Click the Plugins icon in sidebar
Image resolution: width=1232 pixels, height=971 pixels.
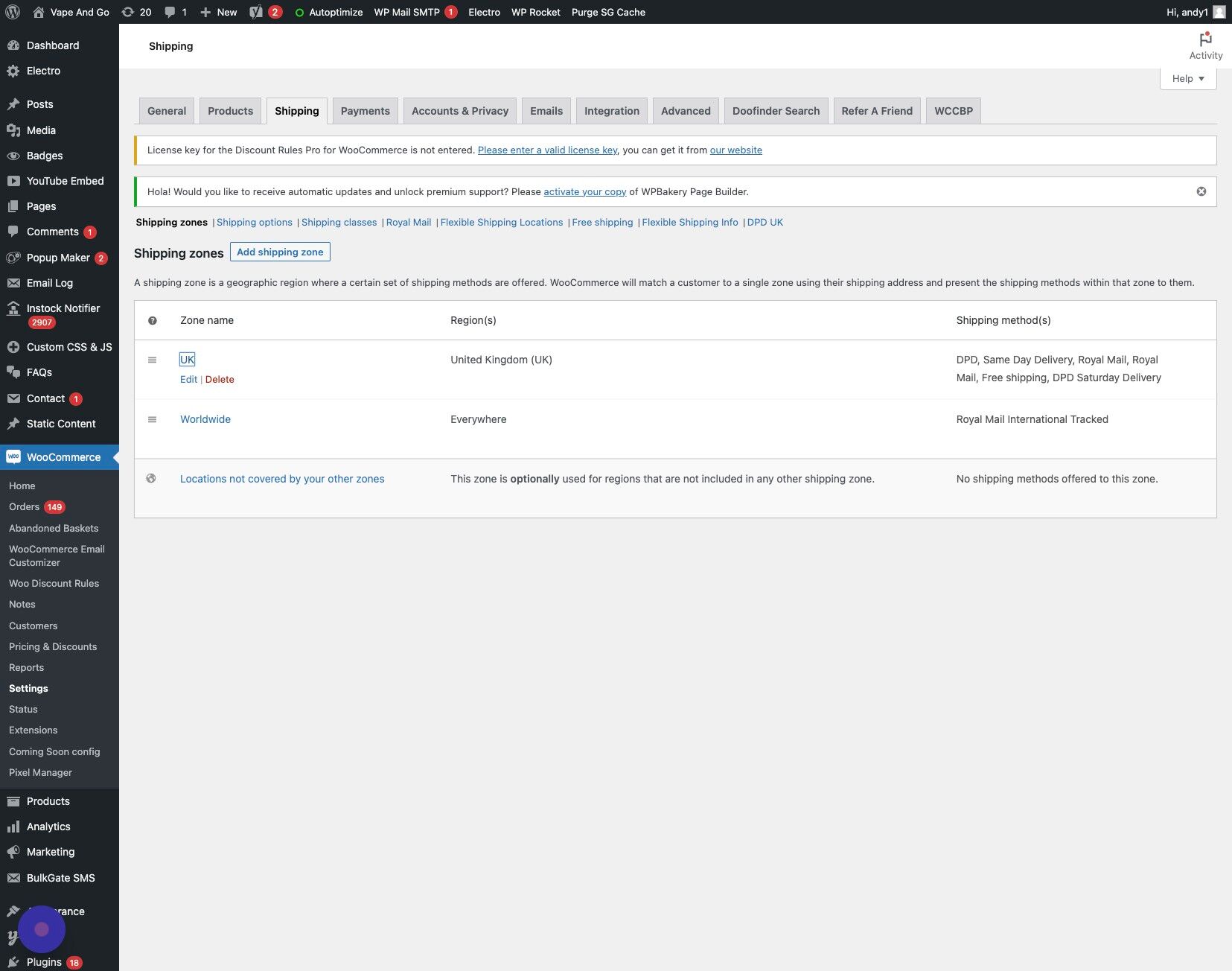(13, 962)
